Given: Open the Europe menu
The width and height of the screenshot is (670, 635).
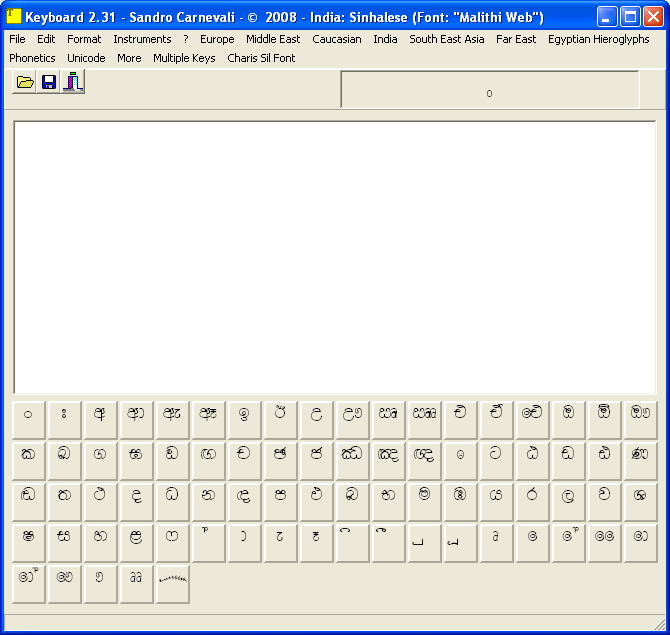Looking at the screenshot, I should [x=217, y=39].
